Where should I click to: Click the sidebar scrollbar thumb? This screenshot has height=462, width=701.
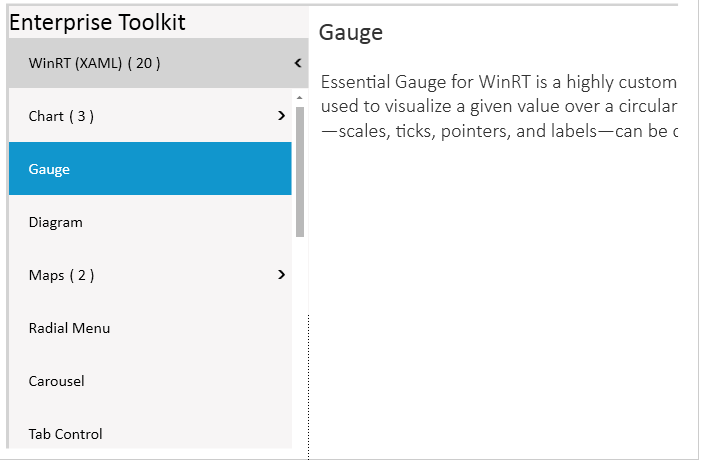[300, 170]
